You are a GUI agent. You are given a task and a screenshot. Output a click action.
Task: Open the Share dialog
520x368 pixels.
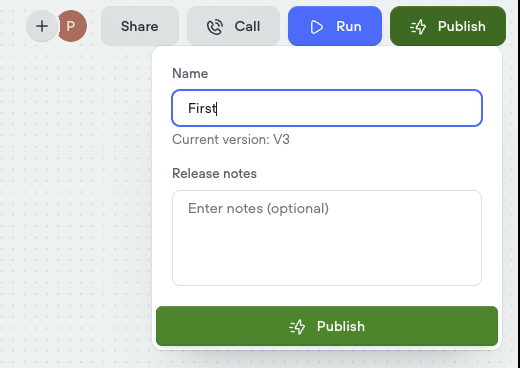click(140, 26)
